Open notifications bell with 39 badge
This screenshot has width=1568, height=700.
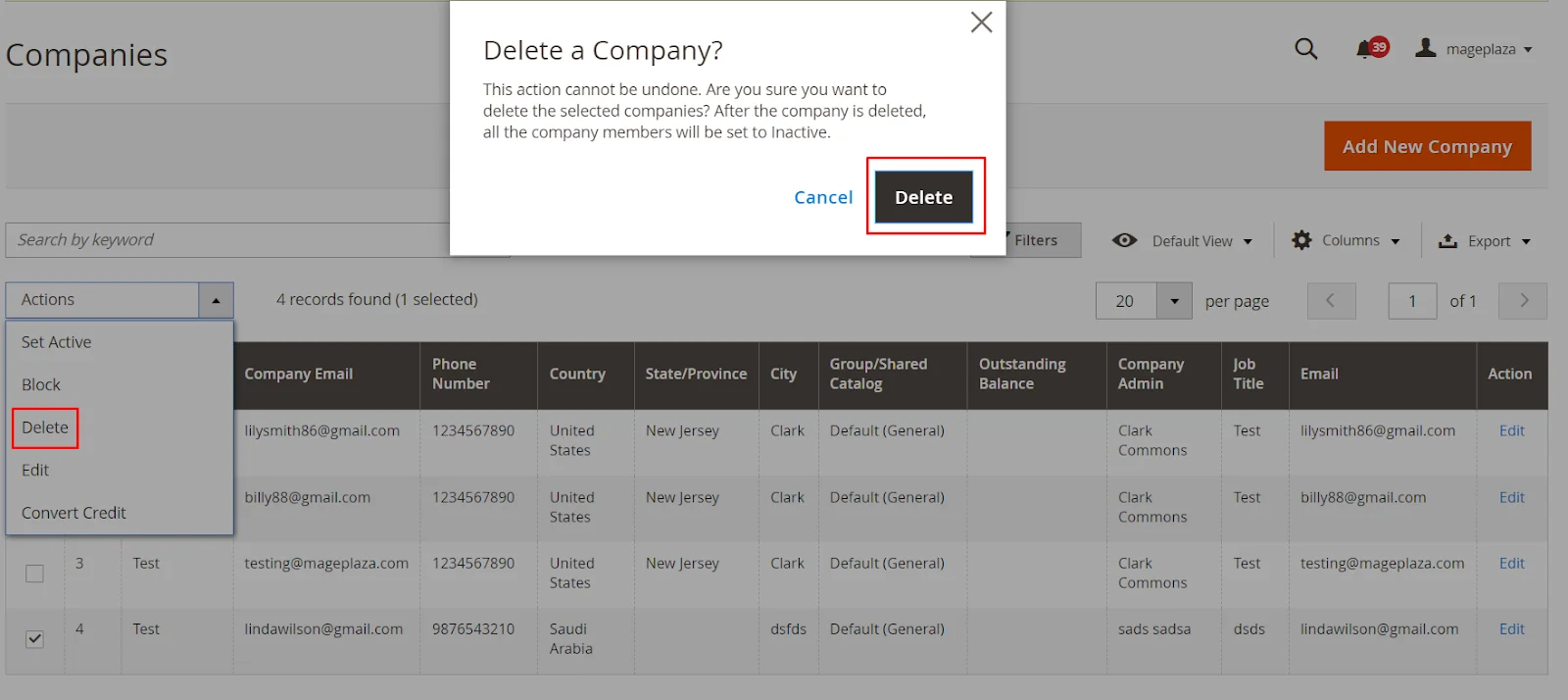[x=1371, y=48]
